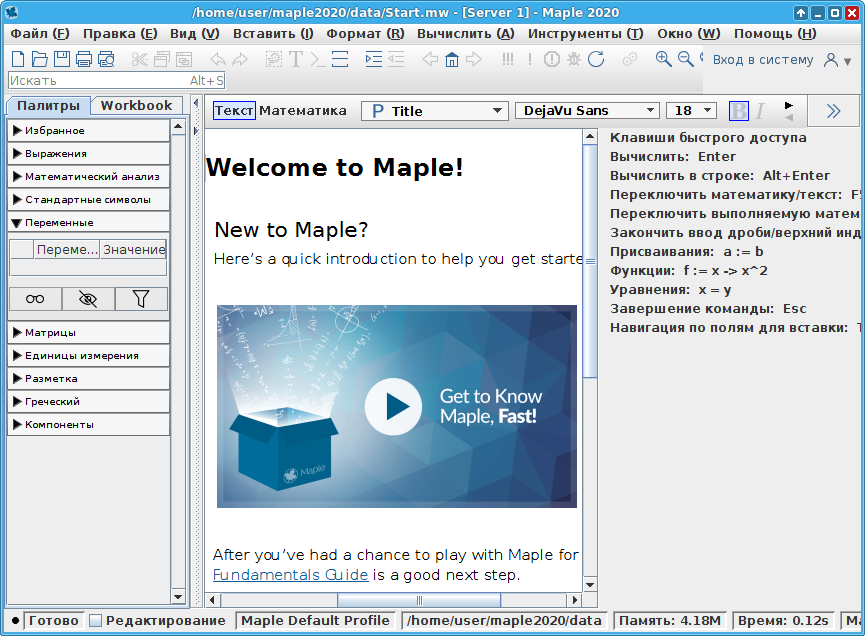Click the glasses show-variables button
Viewport: 865px width, 636px height.
coord(35,299)
